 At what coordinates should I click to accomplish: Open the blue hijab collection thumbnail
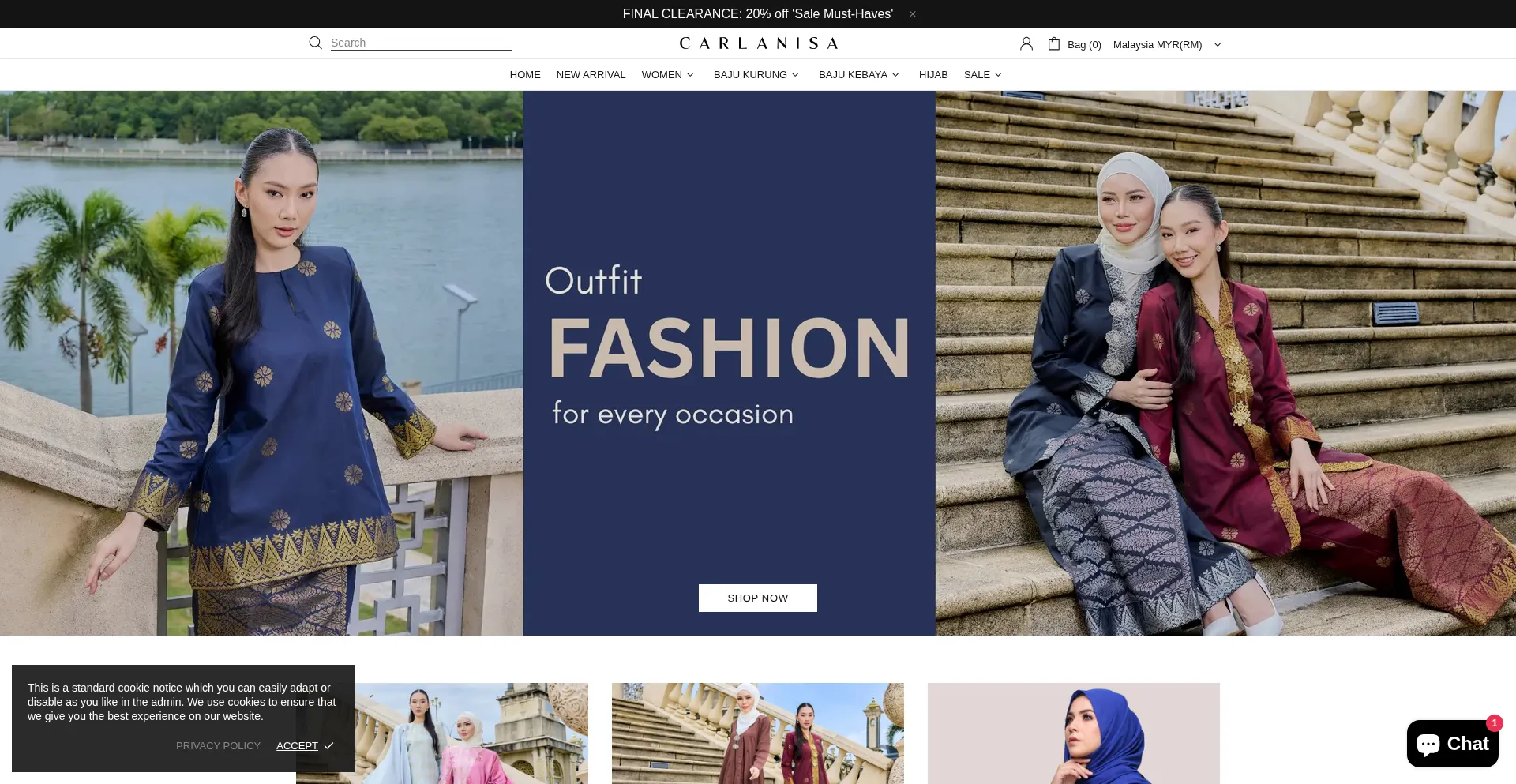[x=1073, y=733]
